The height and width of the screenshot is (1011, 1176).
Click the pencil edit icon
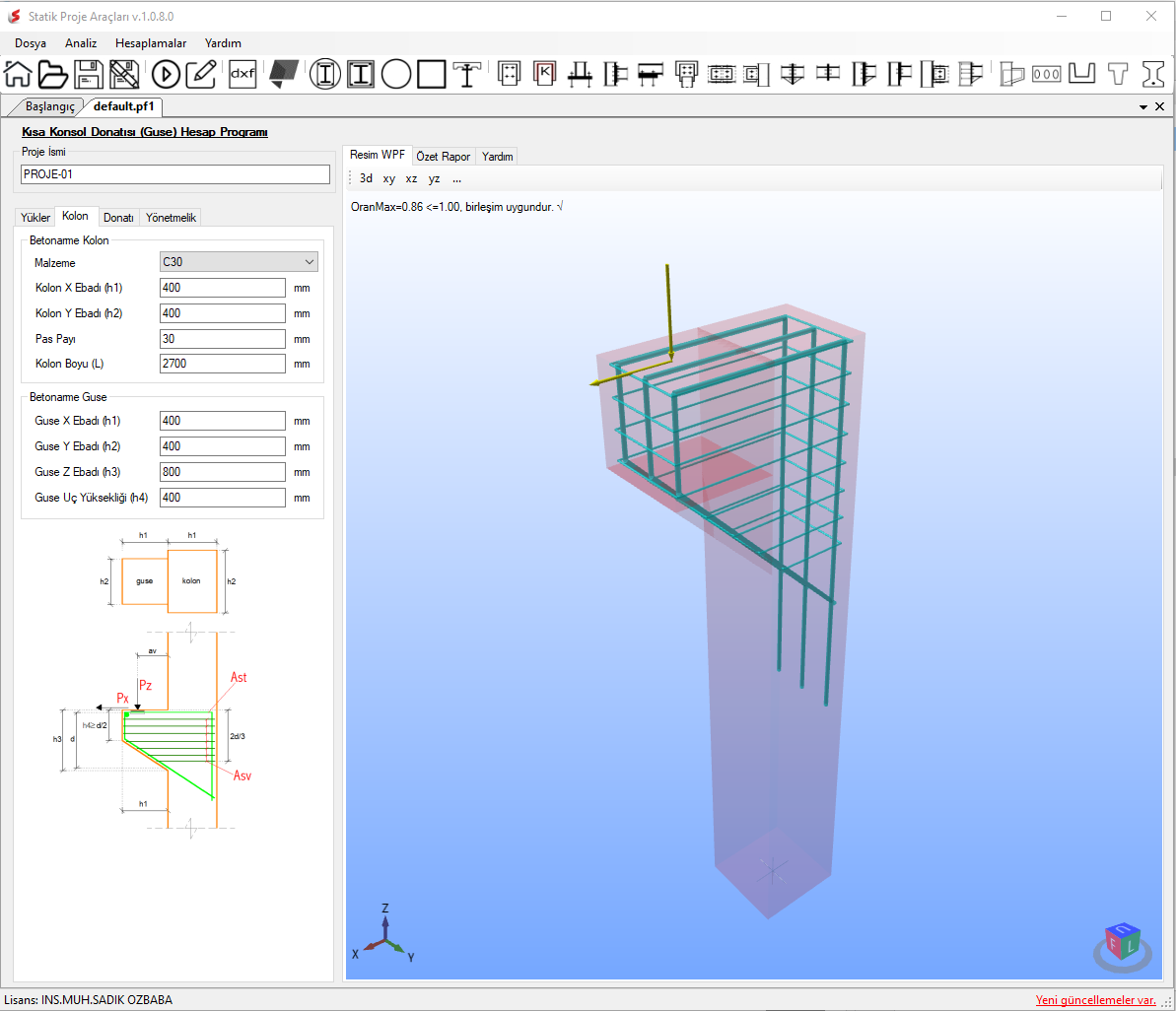(x=201, y=74)
